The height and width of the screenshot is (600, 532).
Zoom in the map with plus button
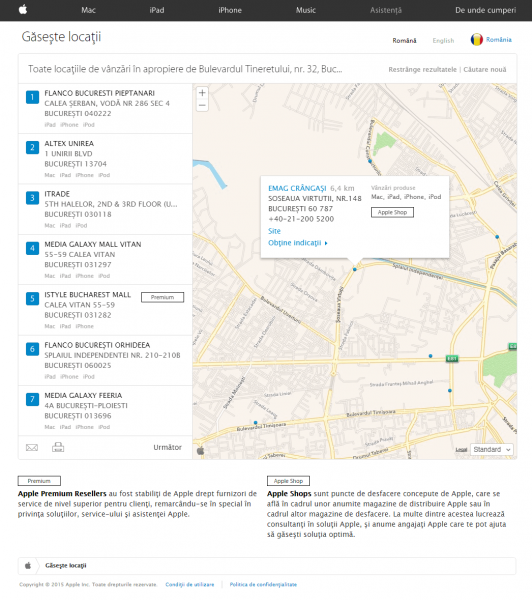(202, 93)
